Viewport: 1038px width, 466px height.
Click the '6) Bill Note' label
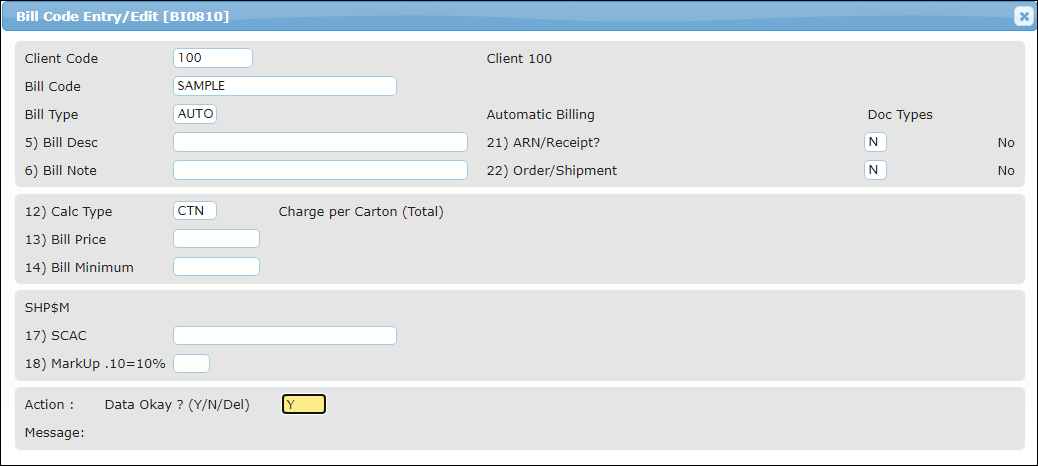click(x=60, y=171)
